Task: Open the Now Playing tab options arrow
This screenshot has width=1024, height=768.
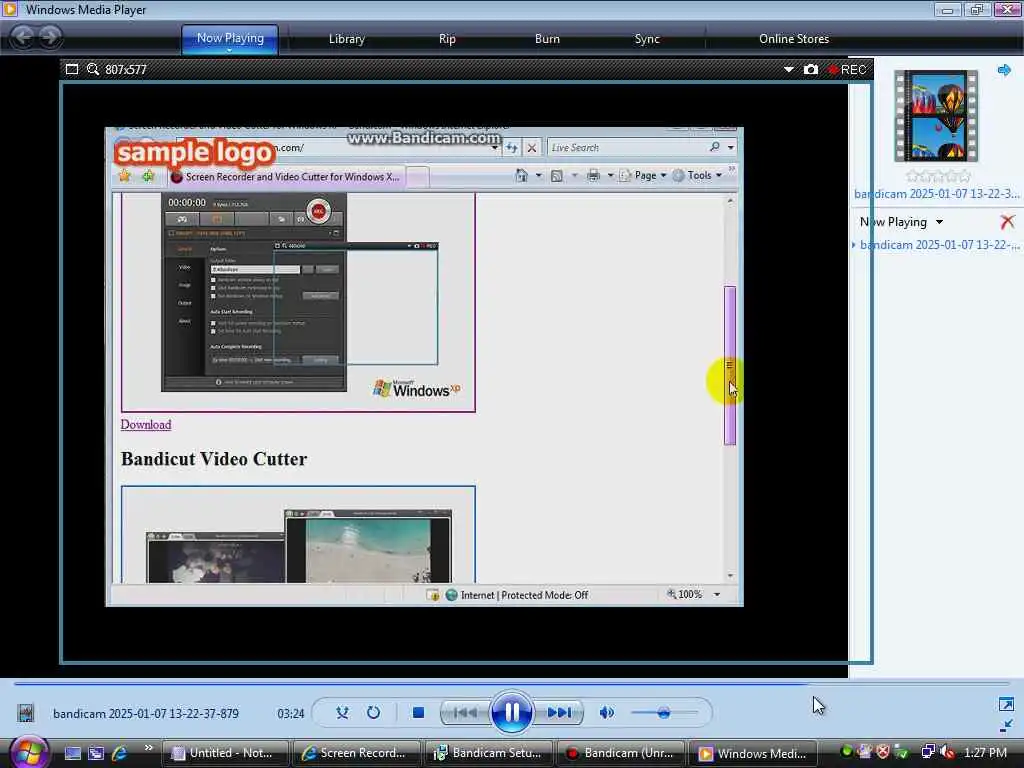Action: 230,50
